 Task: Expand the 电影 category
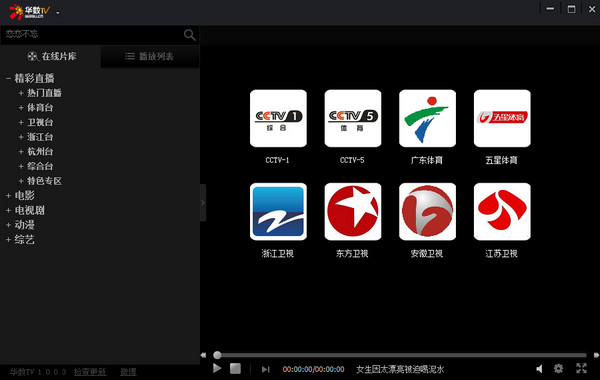click(x=8, y=196)
